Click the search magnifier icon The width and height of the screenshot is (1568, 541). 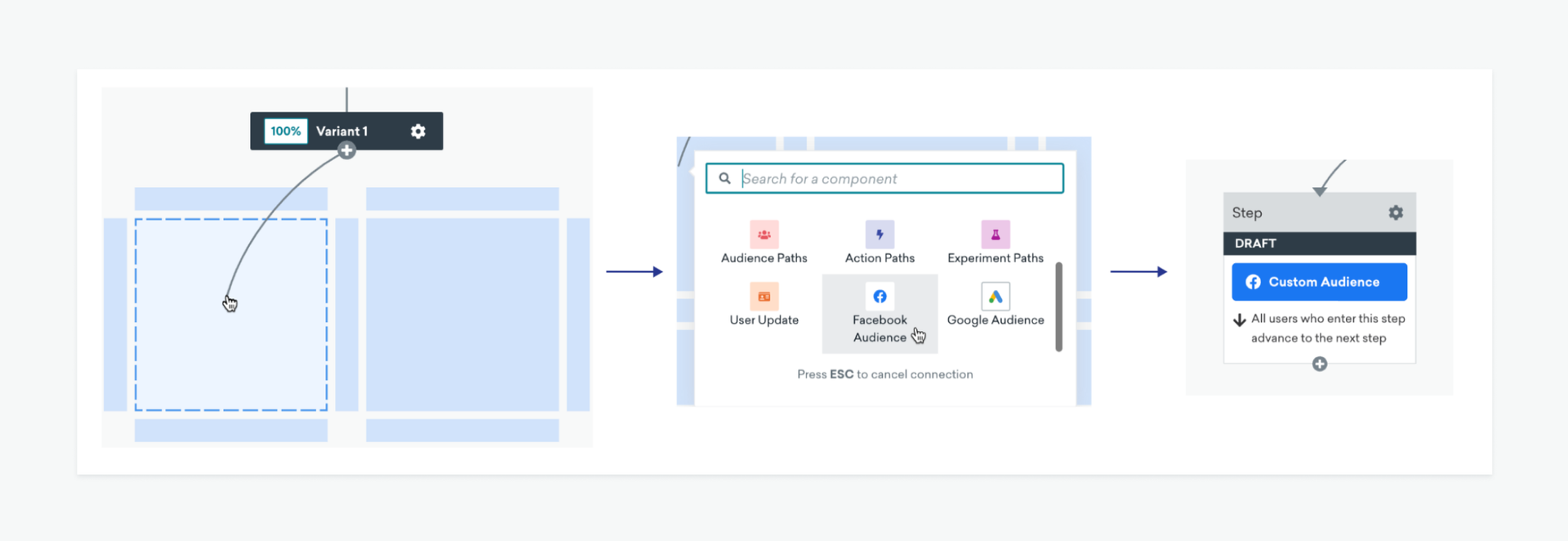[724, 178]
